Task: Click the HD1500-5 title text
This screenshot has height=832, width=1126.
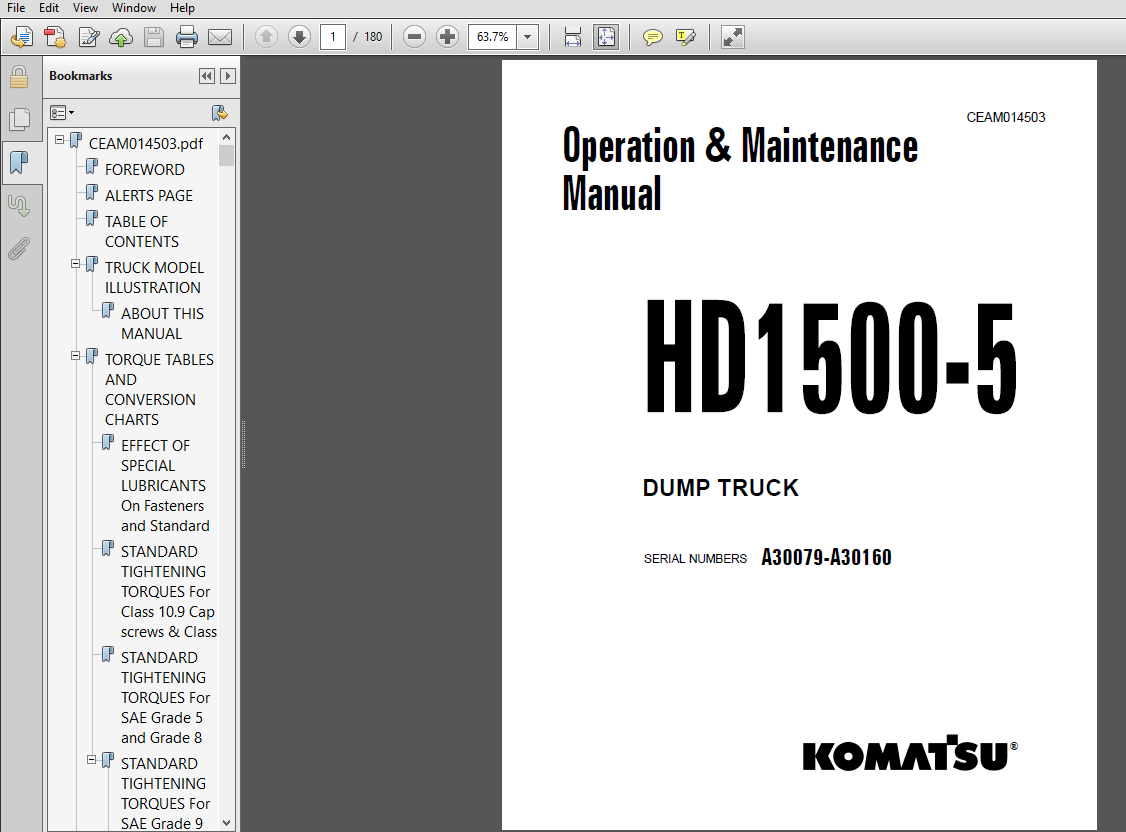Action: pos(831,357)
